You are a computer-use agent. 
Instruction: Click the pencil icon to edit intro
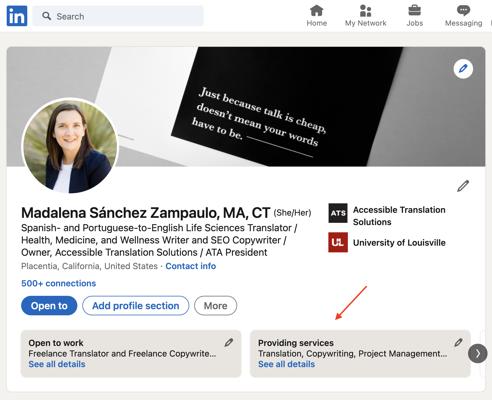point(463,186)
